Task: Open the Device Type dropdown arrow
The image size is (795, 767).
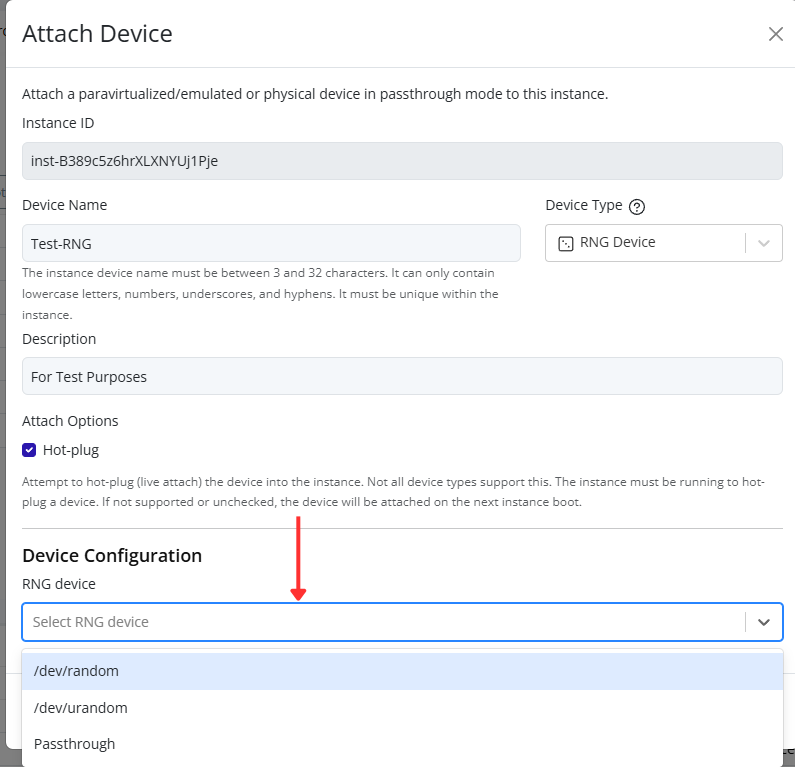Action: coord(764,243)
